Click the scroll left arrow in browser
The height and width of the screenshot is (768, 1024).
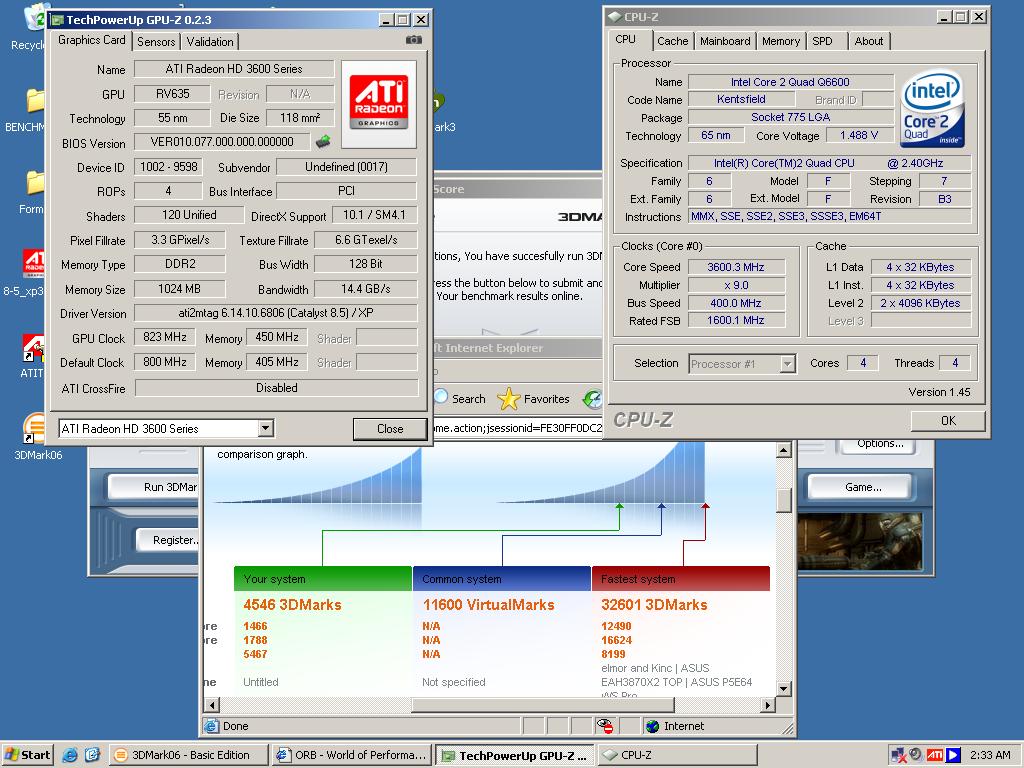[212, 705]
